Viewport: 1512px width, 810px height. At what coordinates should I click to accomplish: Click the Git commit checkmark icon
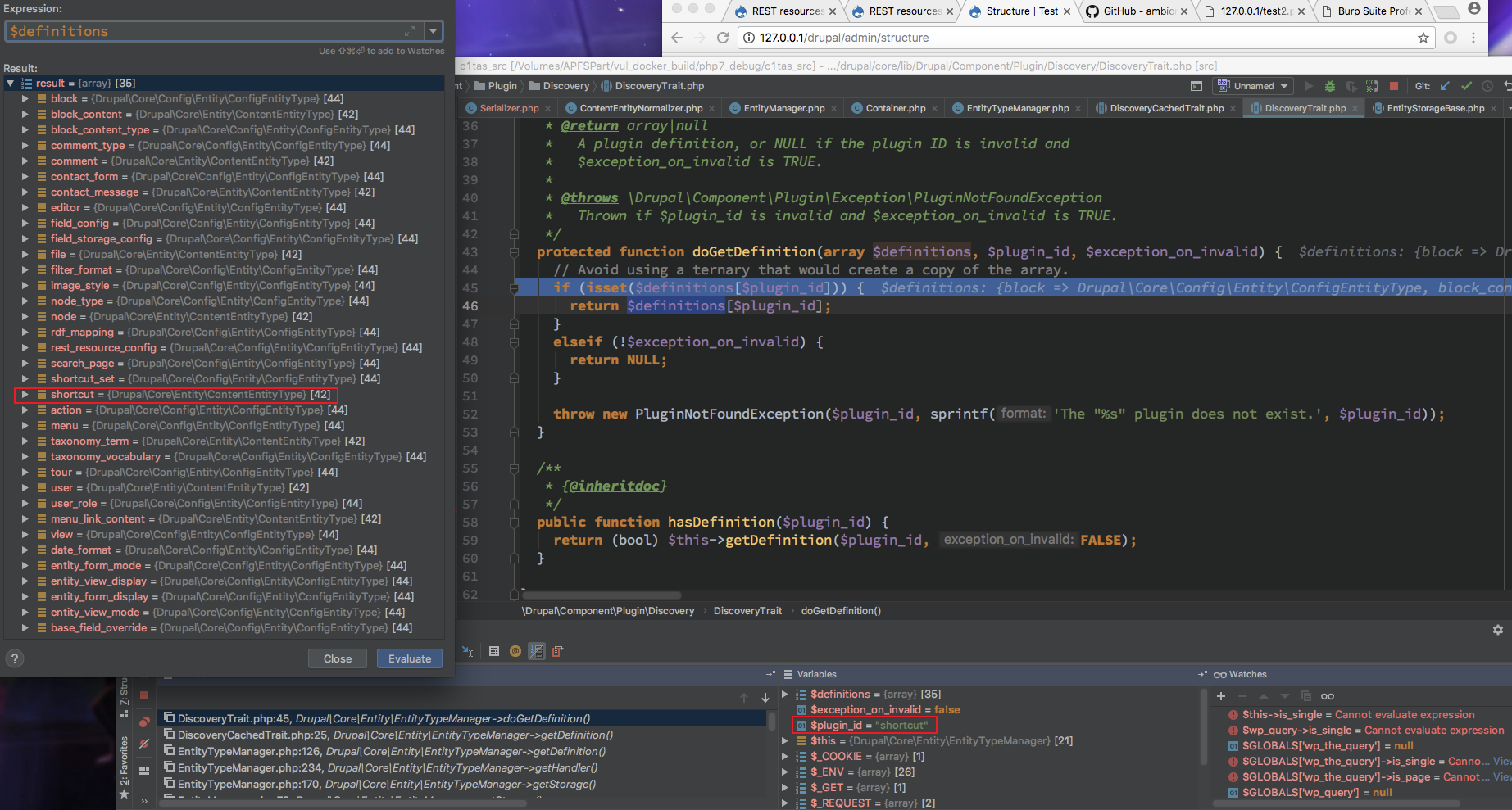[1466, 86]
